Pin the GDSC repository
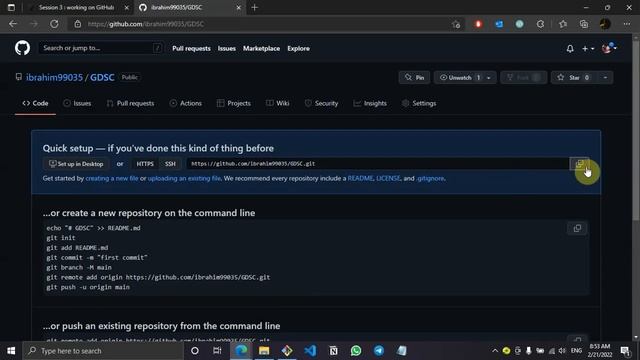The height and width of the screenshot is (360, 640). tap(414, 78)
